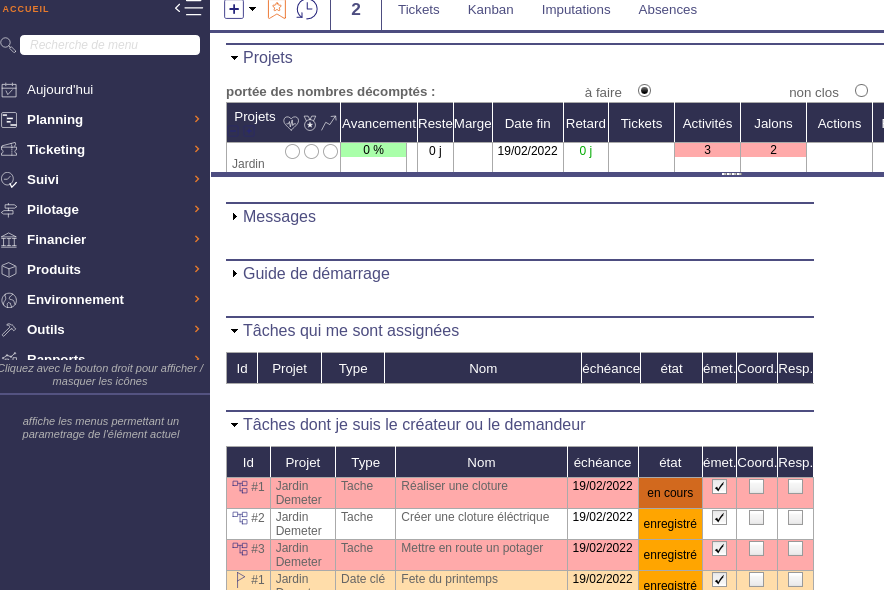Open the Imputations tab
The height and width of the screenshot is (590, 884).
click(x=576, y=9)
